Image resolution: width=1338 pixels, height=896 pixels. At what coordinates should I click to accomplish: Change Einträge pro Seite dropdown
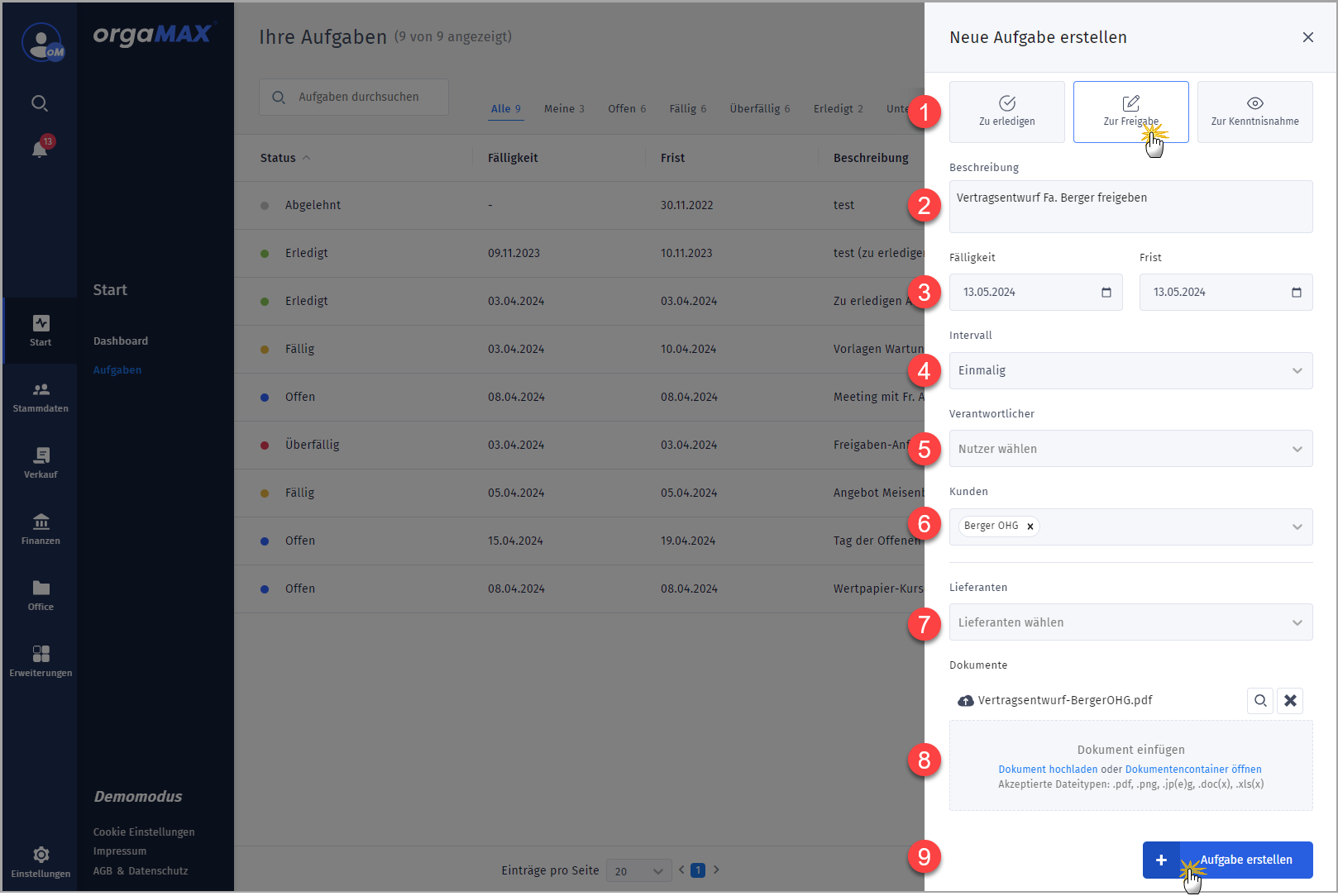[639, 870]
